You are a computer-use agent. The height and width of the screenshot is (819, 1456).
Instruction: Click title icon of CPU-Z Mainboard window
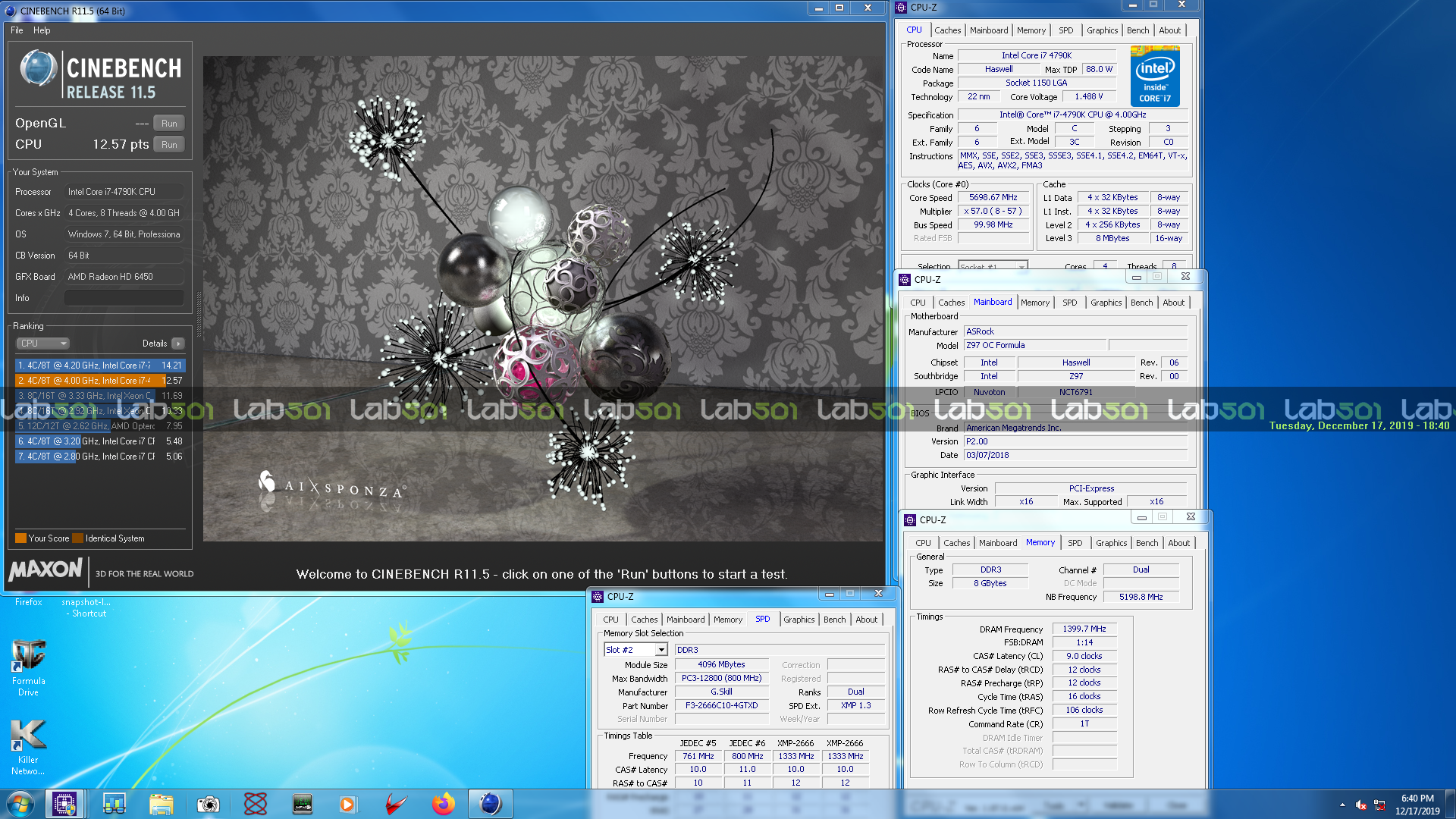point(905,279)
